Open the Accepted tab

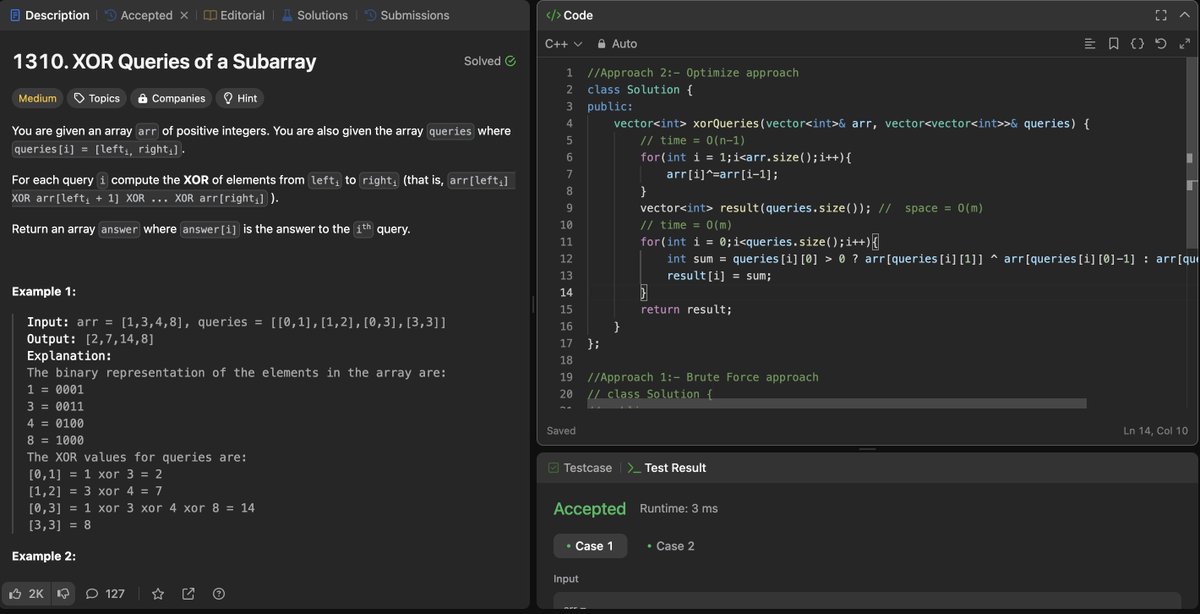tap(138, 15)
